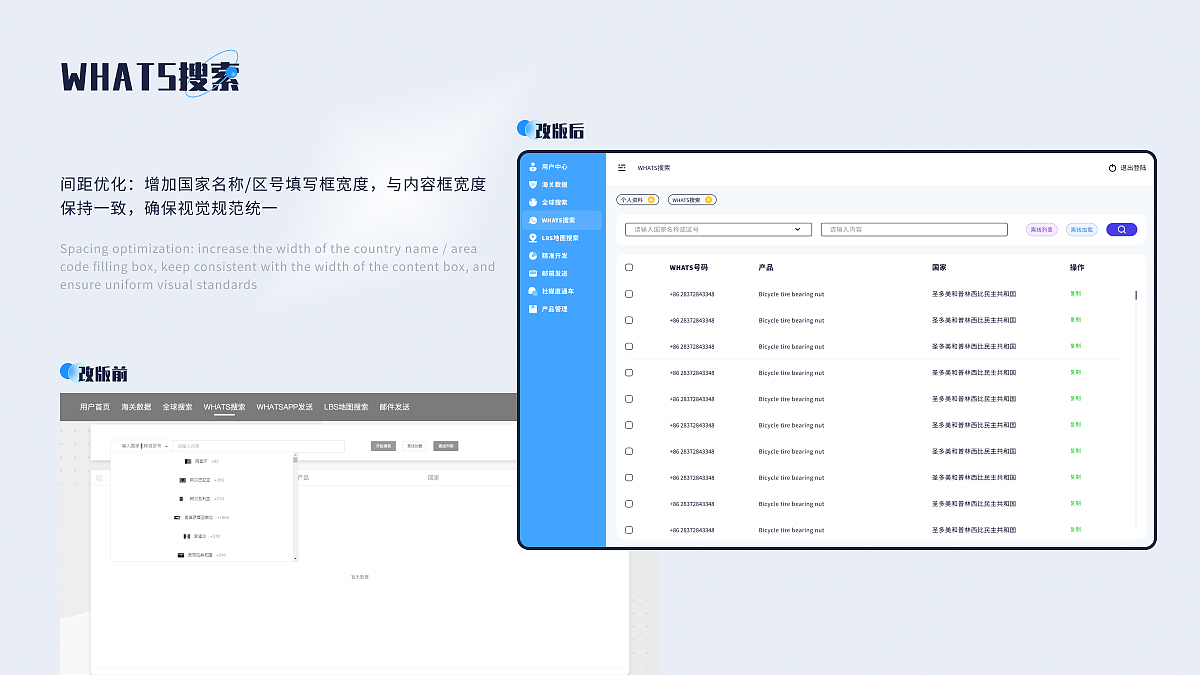Open the LBS地图搜索 tab in gray nav bar

tap(346, 407)
